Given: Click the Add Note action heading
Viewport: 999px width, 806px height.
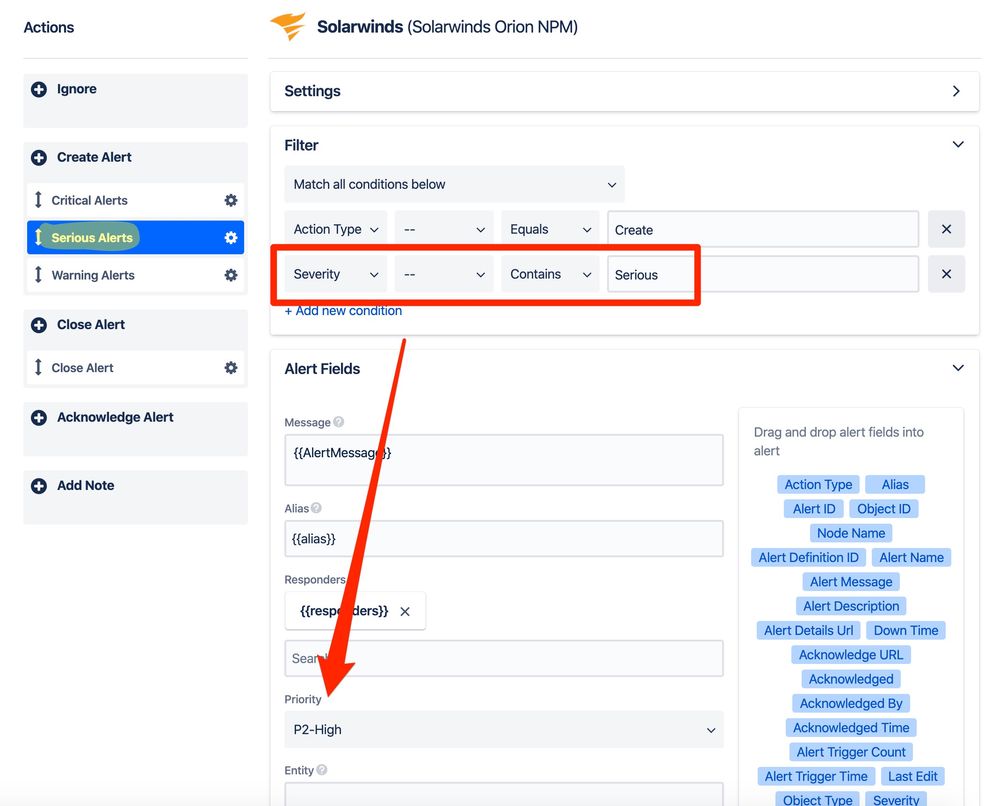Looking at the screenshot, I should 85,486.
